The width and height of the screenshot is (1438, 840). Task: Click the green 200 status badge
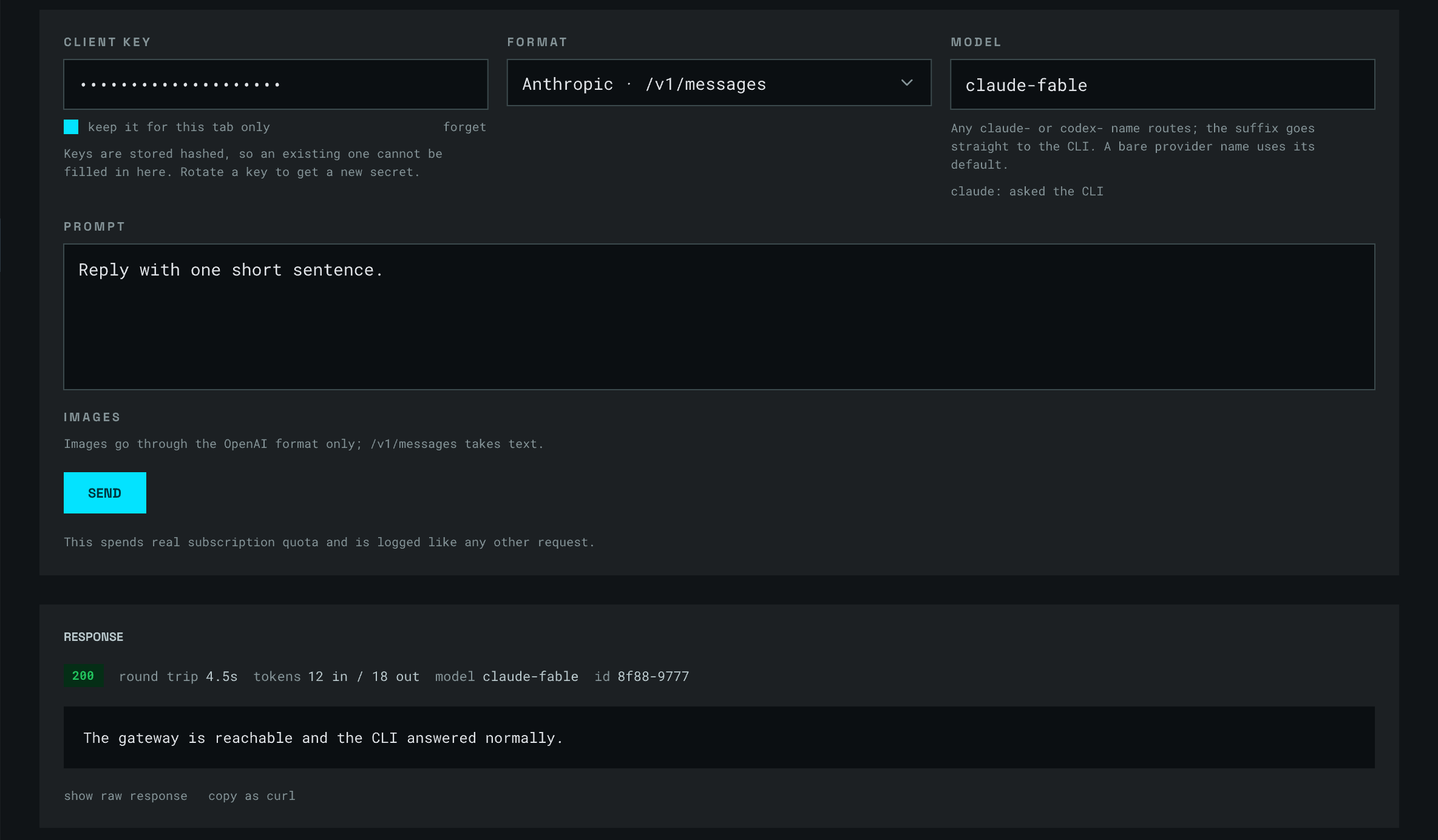tap(83, 676)
